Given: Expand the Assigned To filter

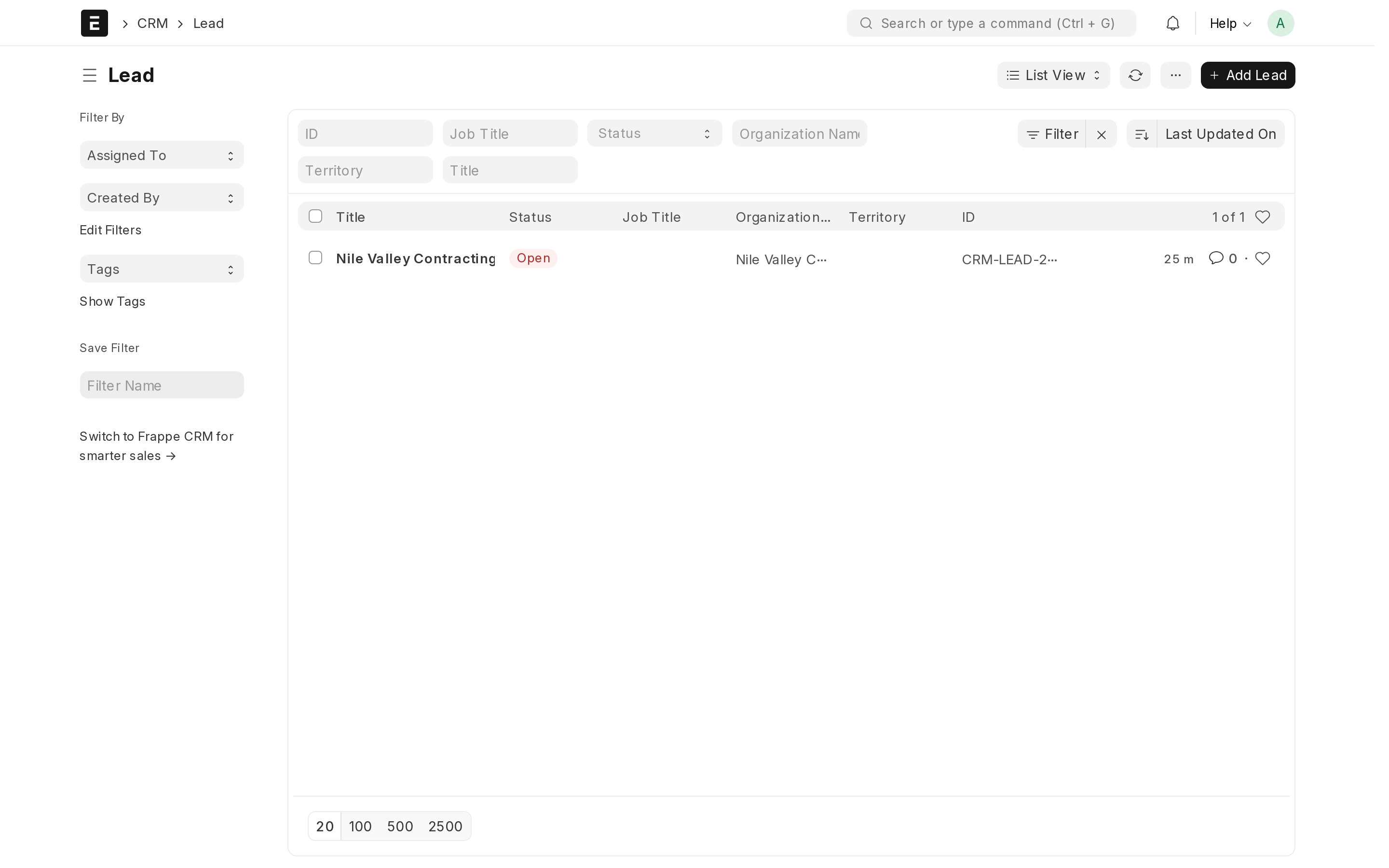Looking at the screenshot, I should 162,155.
